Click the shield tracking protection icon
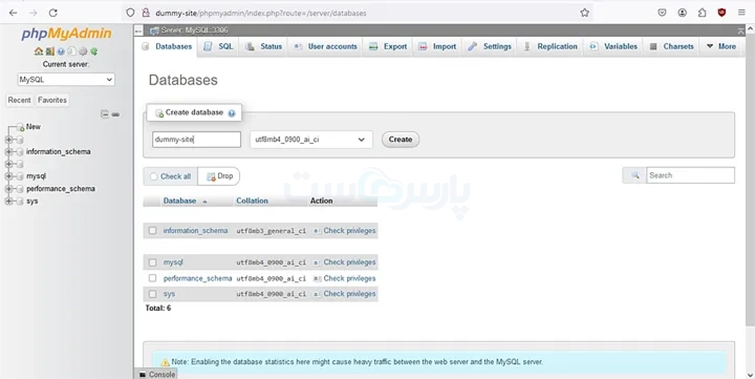 click(130, 13)
